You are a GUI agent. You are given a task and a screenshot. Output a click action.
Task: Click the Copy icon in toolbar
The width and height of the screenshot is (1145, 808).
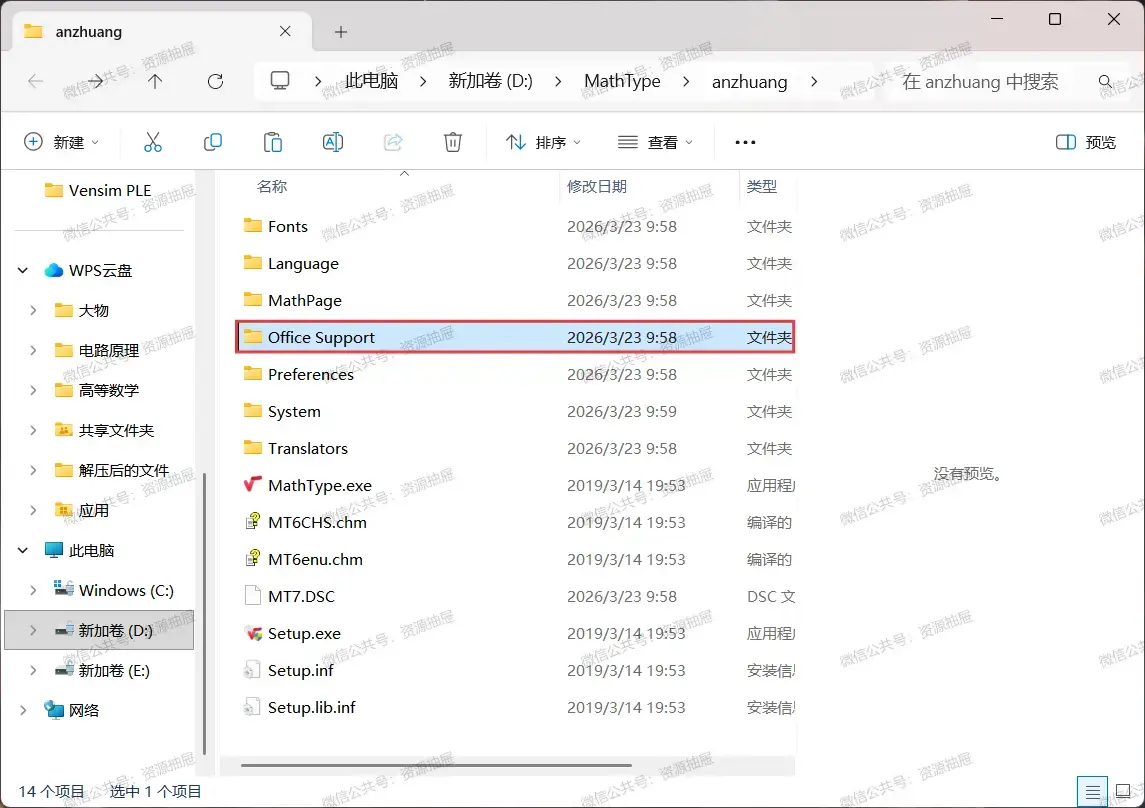[212, 142]
